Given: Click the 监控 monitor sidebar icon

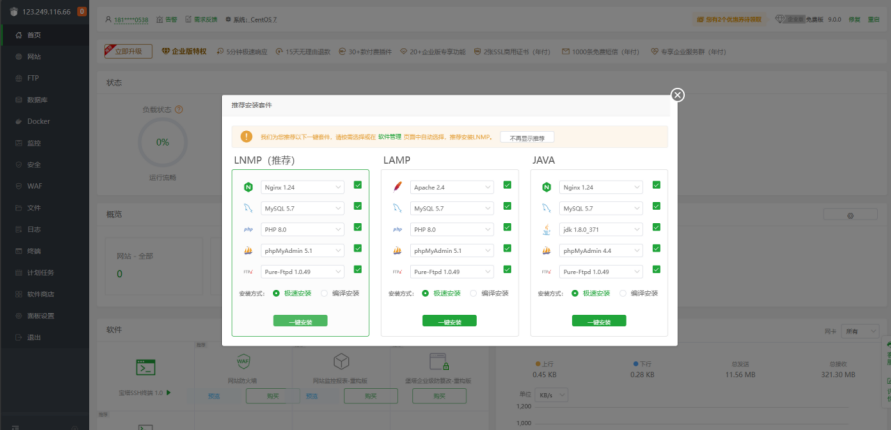Looking at the screenshot, I should tap(19, 143).
